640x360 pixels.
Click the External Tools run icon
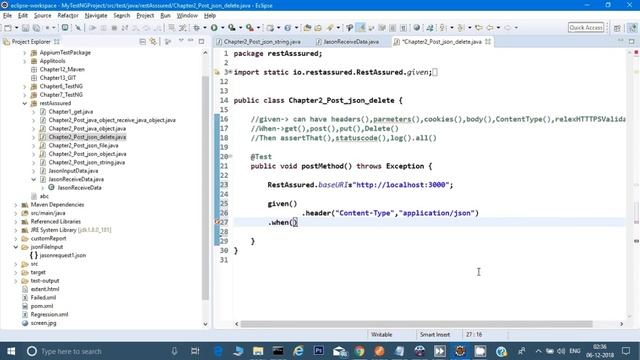tap(250, 28)
